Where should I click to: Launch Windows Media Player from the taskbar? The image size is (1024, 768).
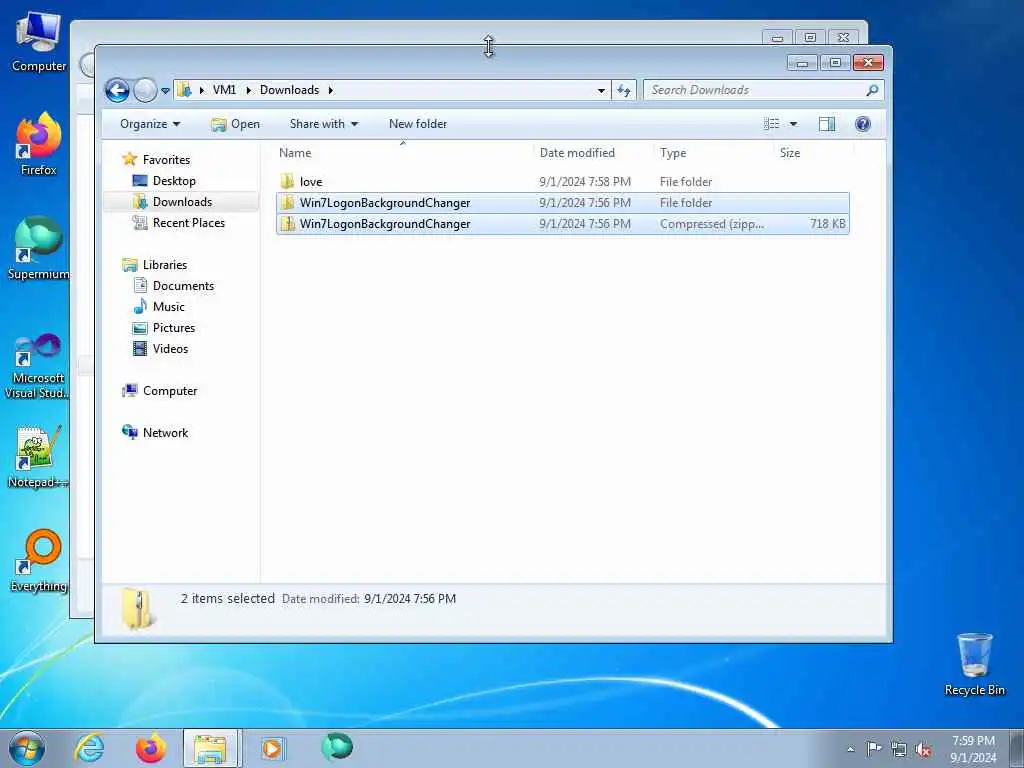272,748
